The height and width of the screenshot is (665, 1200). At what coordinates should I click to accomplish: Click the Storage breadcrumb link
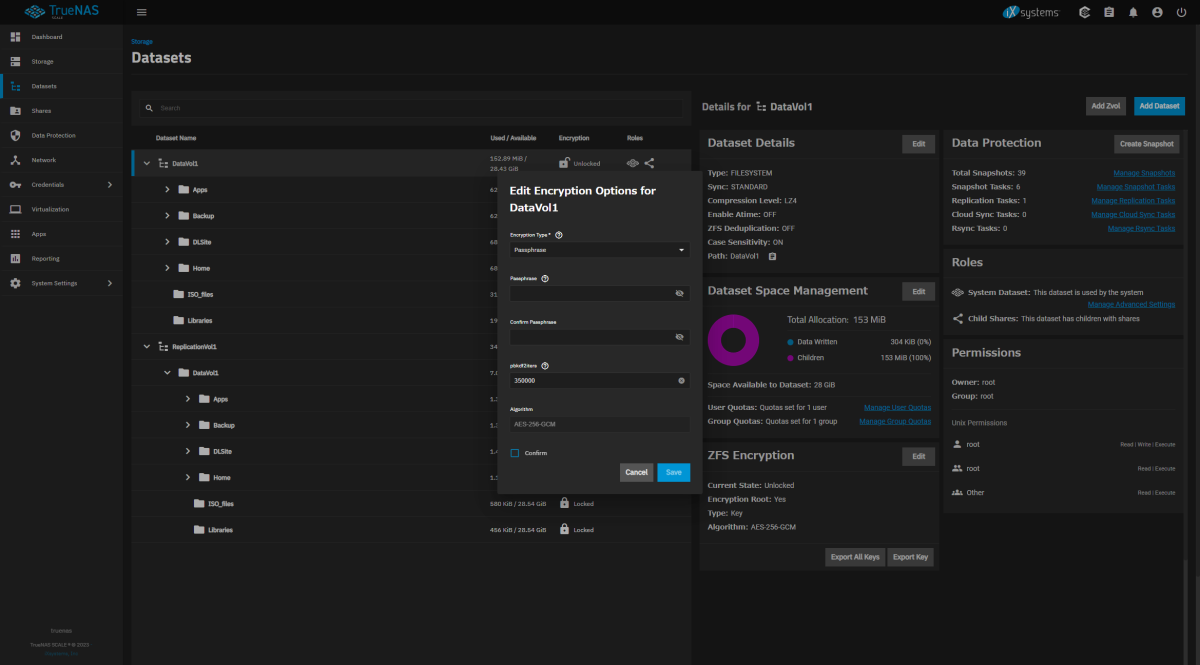(142, 42)
